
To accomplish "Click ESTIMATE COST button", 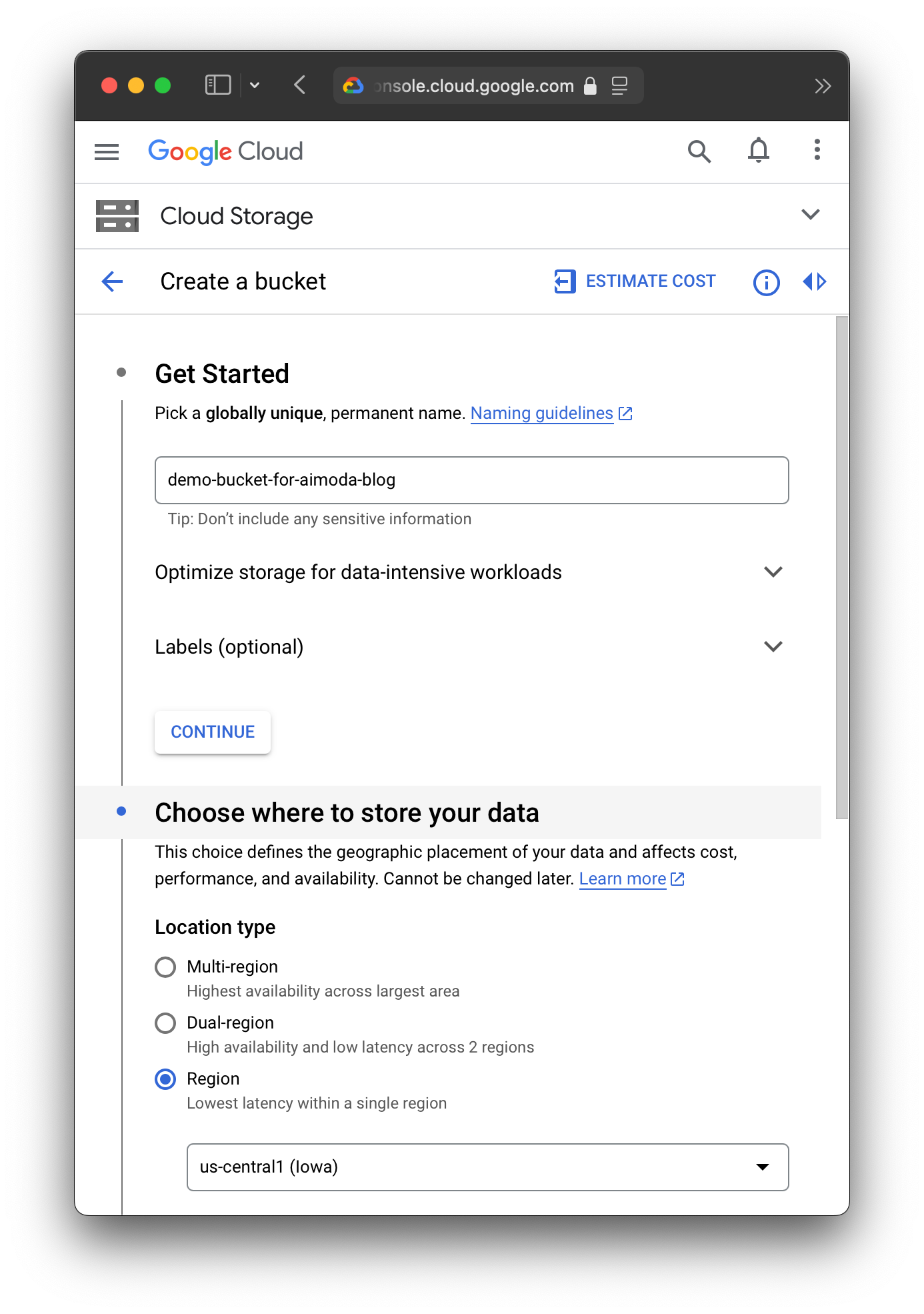I will pyautogui.click(x=635, y=281).
